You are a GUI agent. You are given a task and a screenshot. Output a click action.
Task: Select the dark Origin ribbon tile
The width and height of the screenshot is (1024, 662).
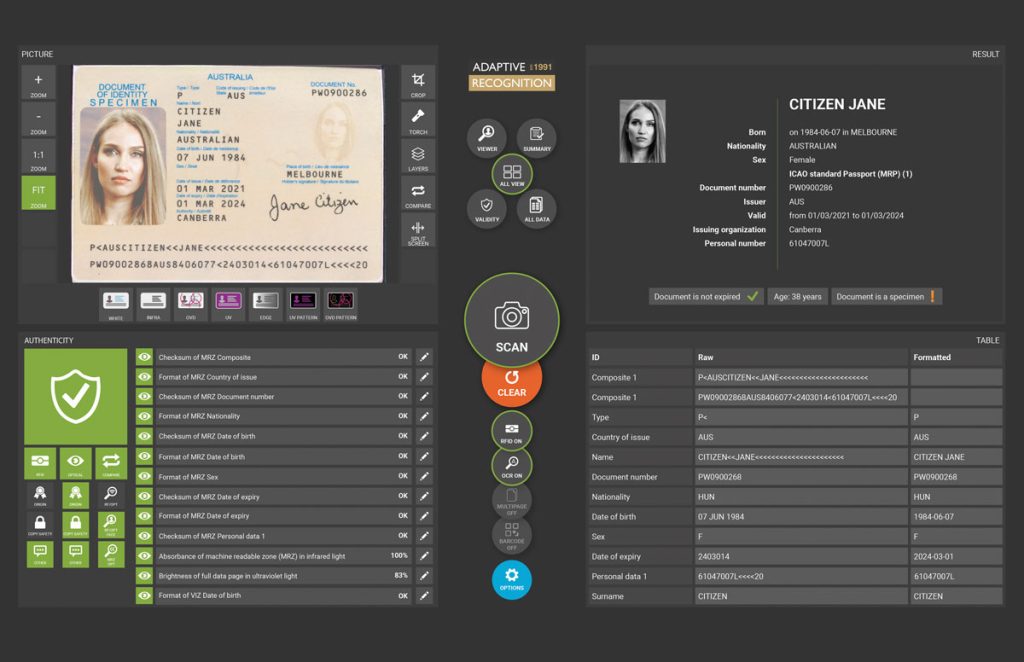pyautogui.click(x=40, y=496)
